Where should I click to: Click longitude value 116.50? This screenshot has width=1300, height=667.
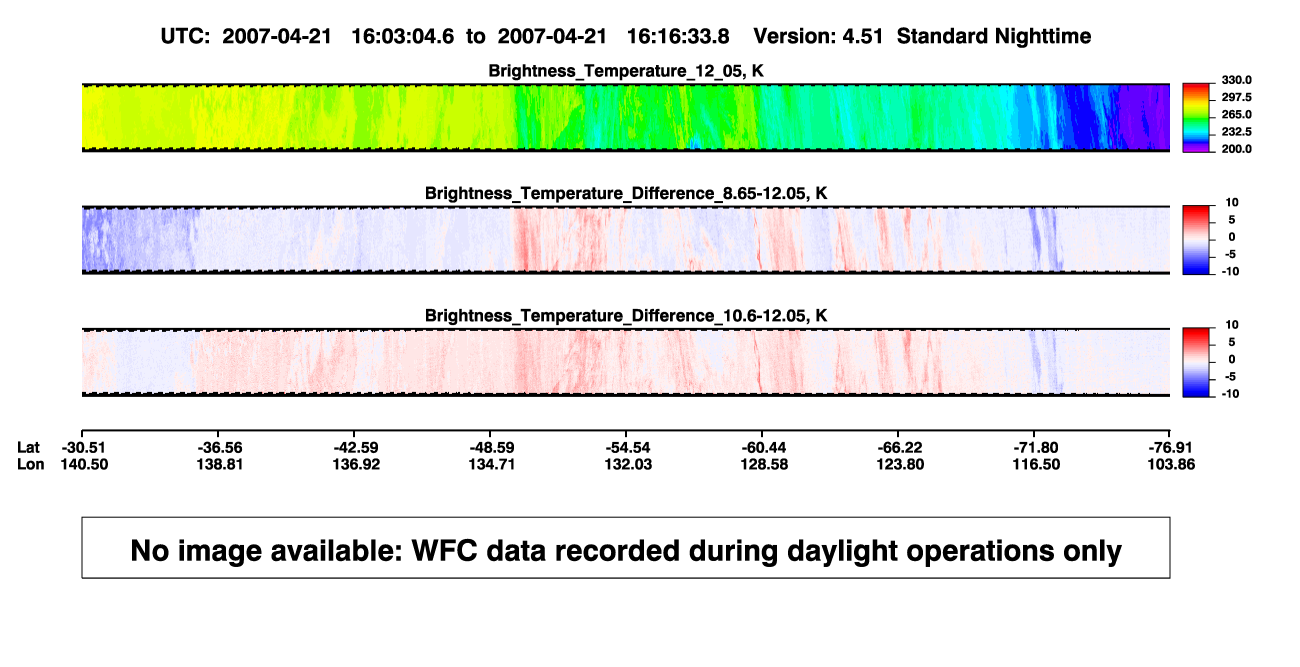click(1034, 464)
